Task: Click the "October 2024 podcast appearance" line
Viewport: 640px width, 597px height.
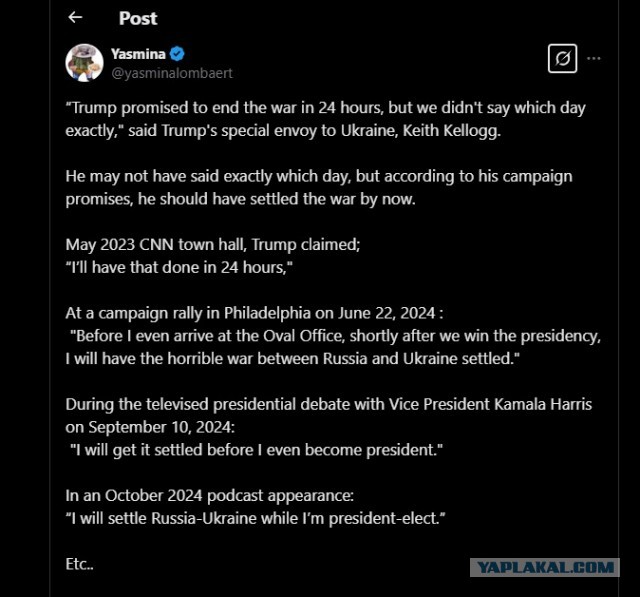Action: [x=203, y=498]
